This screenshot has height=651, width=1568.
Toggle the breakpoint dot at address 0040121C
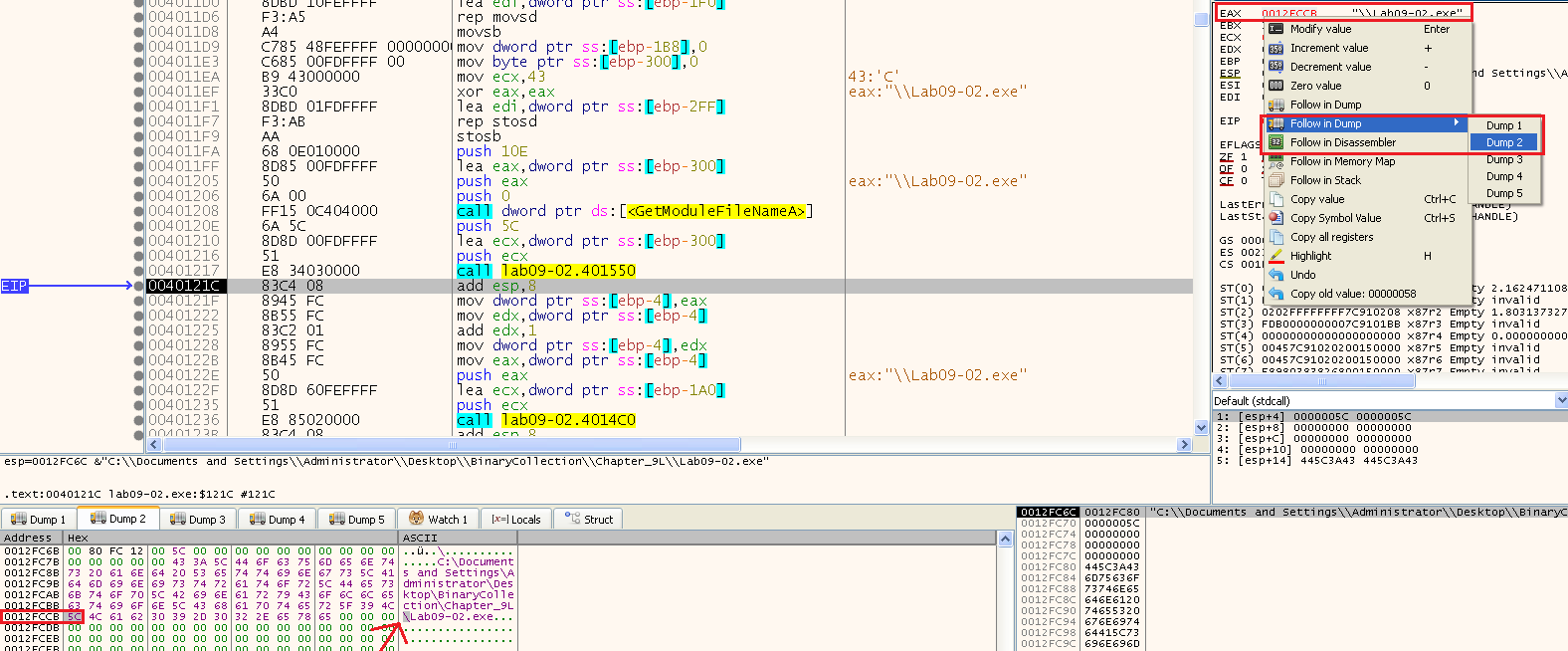[138, 286]
